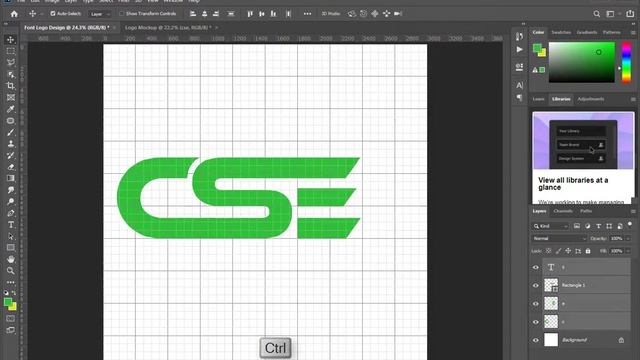The image size is (640, 360).
Task: Select the Pen tool
Action: 11,213
